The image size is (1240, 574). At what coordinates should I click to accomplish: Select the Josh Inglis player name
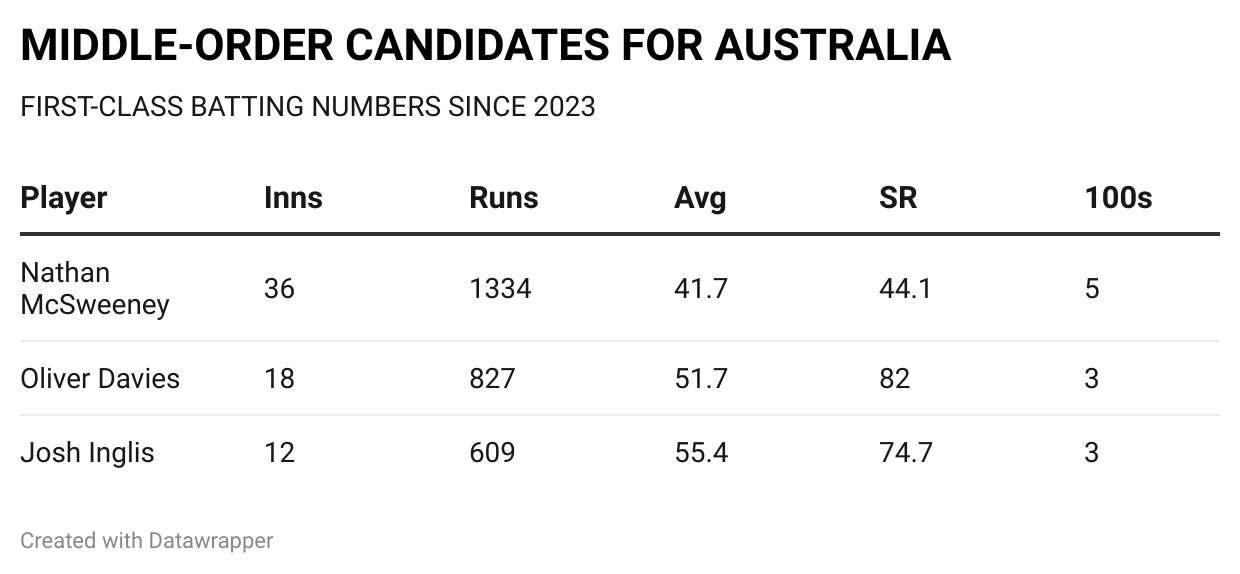click(x=87, y=453)
